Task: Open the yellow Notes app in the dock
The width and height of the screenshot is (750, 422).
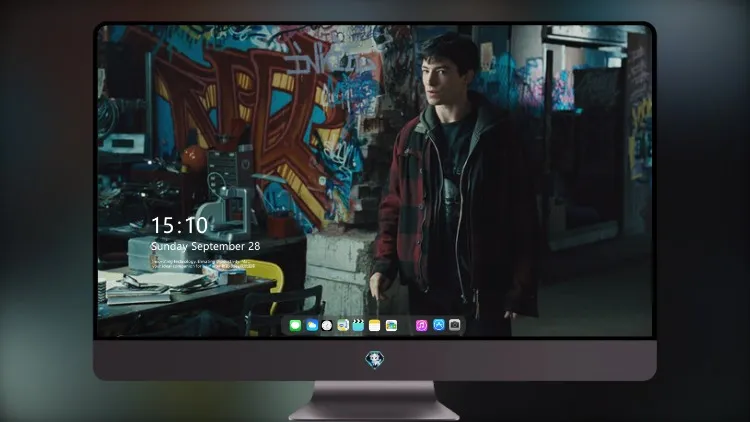Action: [x=375, y=325]
